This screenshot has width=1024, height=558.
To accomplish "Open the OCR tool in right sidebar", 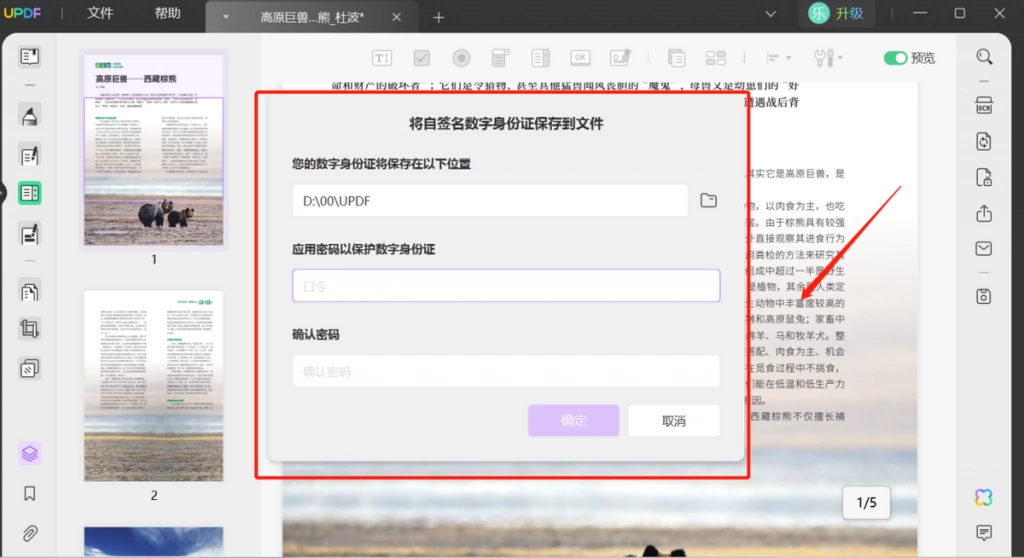I will point(984,106).
